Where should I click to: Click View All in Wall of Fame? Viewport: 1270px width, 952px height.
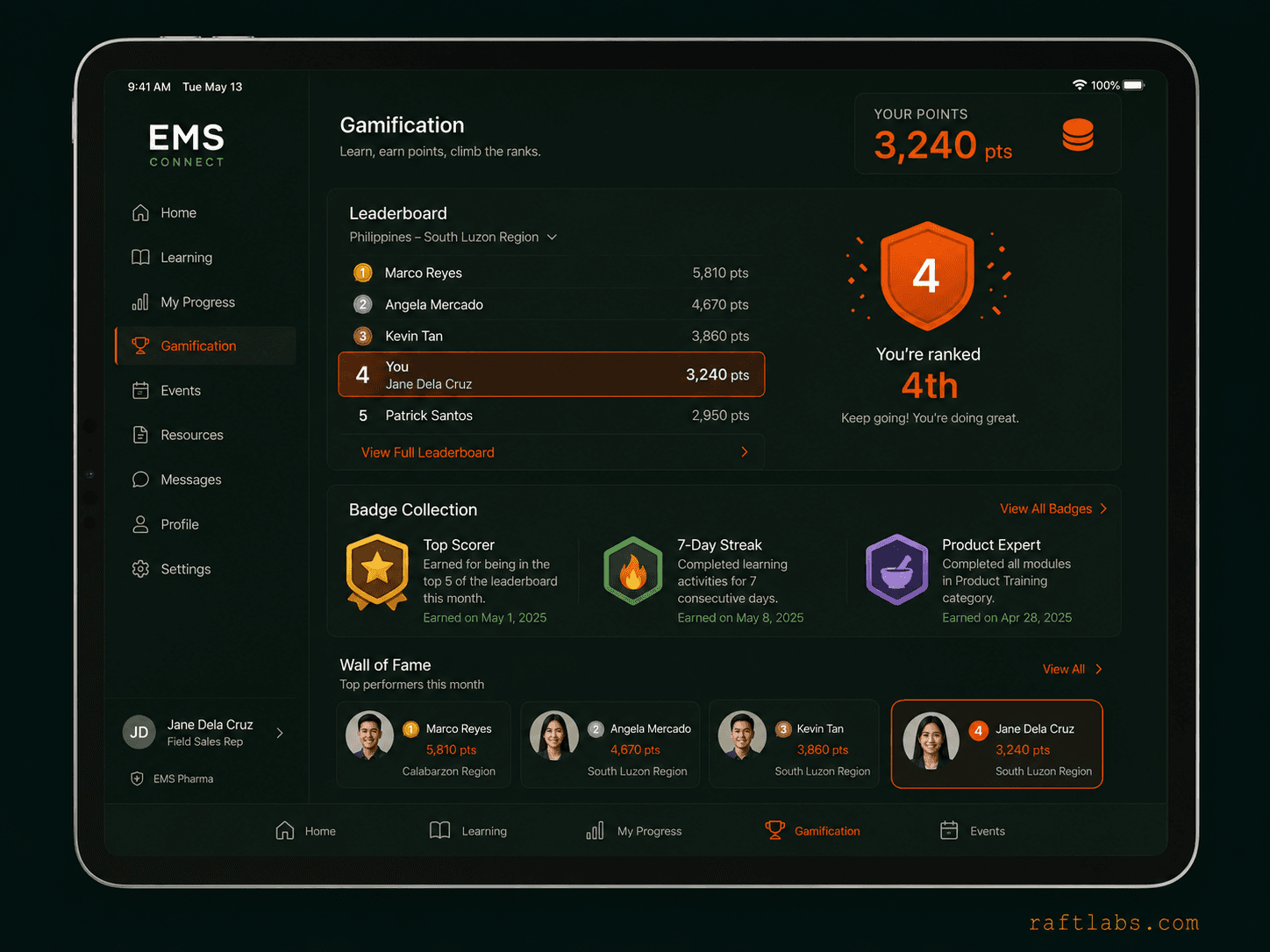1064,669
